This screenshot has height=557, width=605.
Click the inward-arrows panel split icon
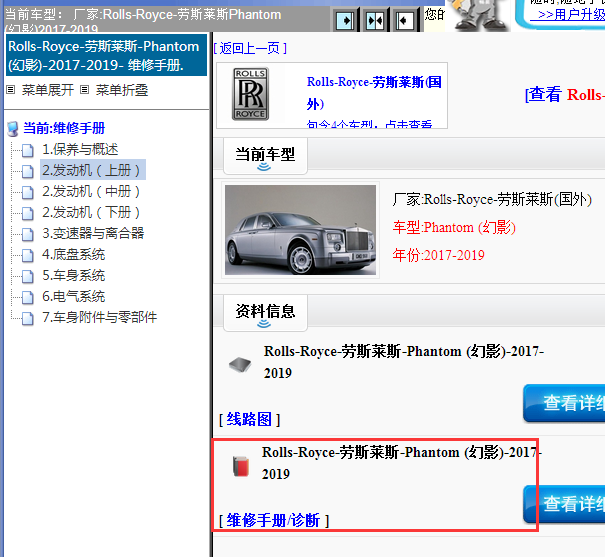375,20
